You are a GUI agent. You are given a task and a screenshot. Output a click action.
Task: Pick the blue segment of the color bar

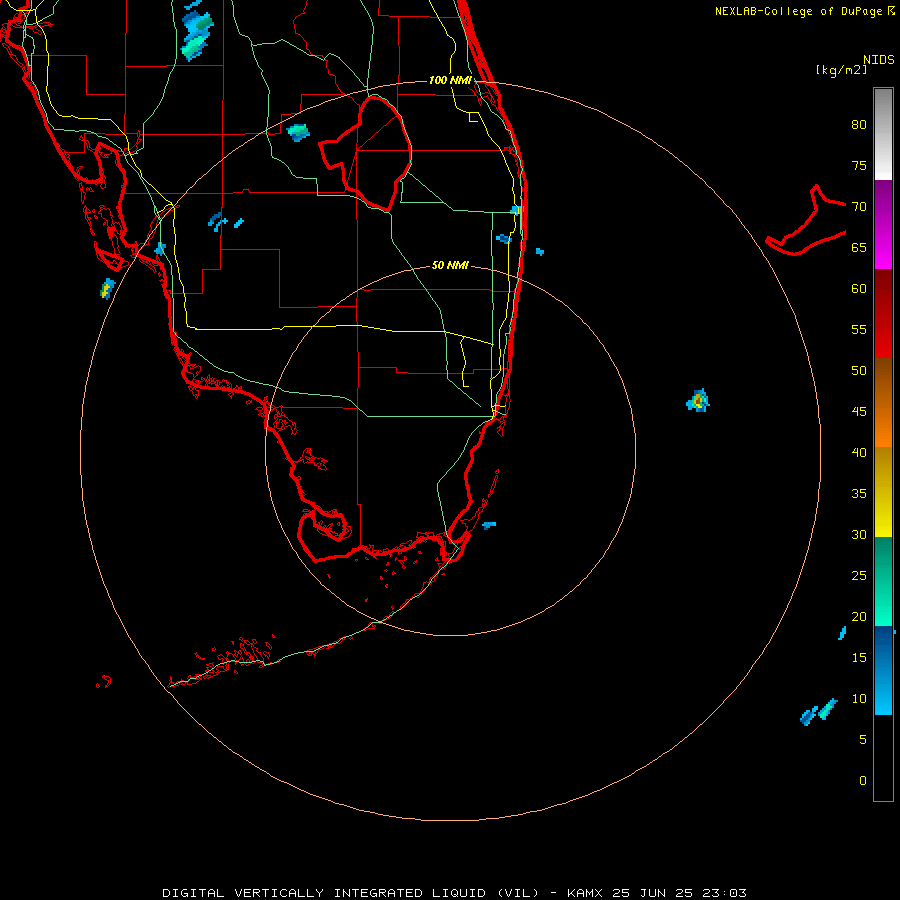(x=883, y=670)
